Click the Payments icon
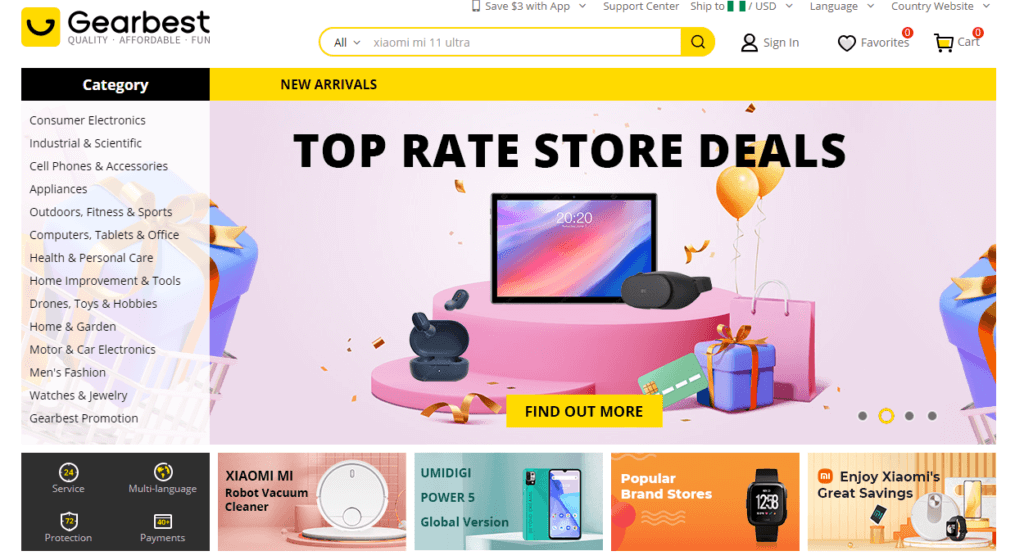Viewport: 1024px width, 560px height. coord(163,521)
